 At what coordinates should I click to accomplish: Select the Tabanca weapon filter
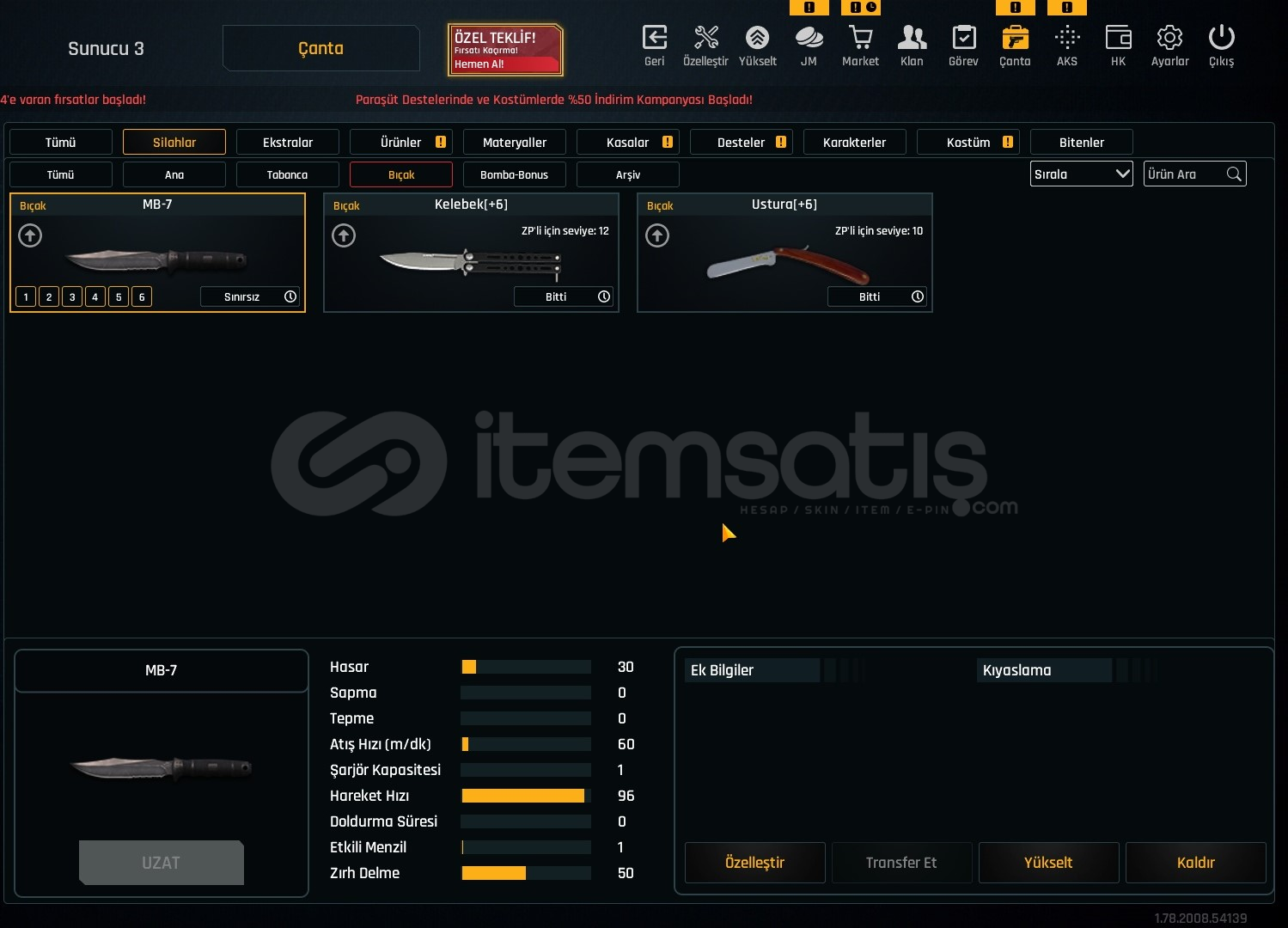(x=288, y=174)
